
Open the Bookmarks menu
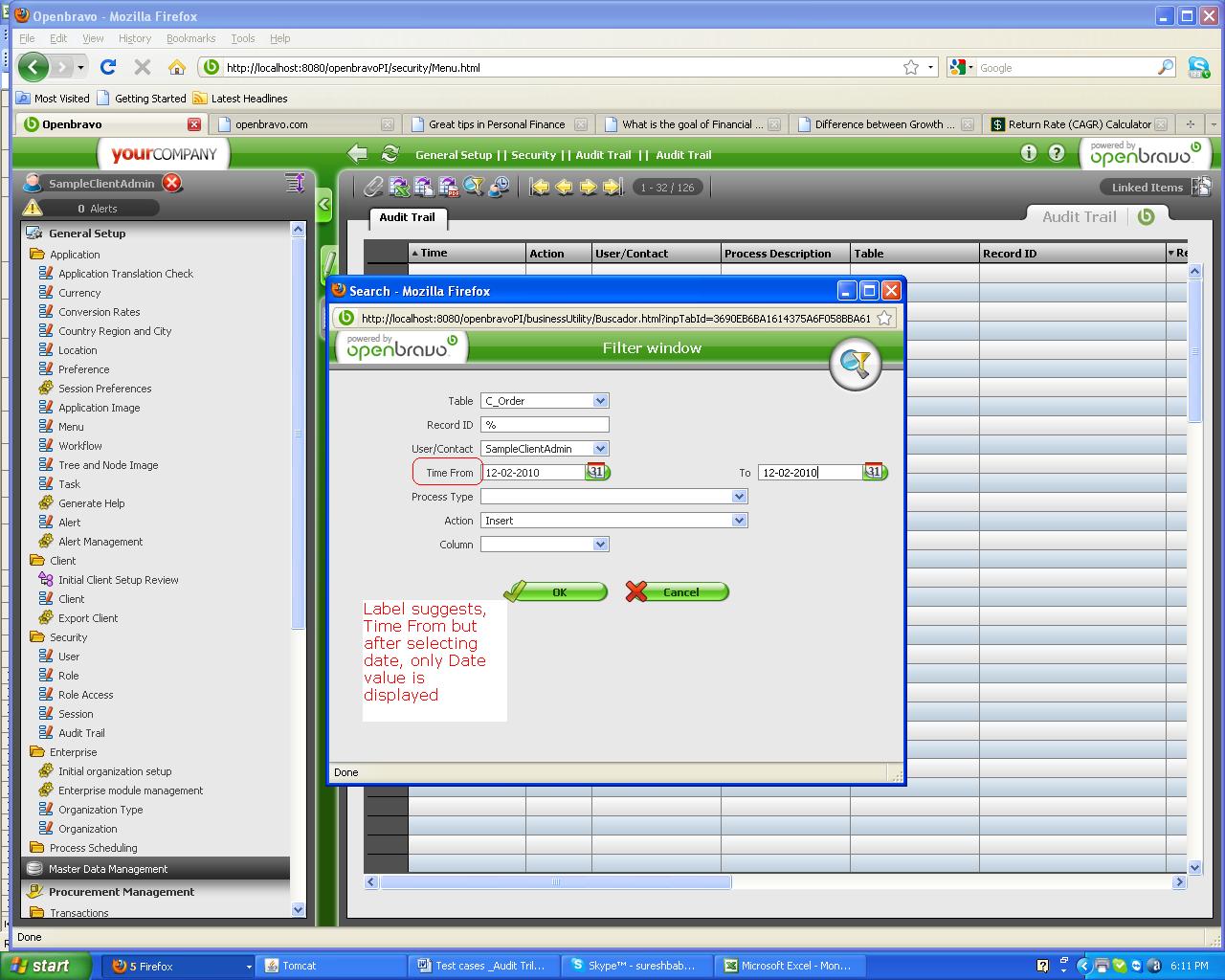190,38
